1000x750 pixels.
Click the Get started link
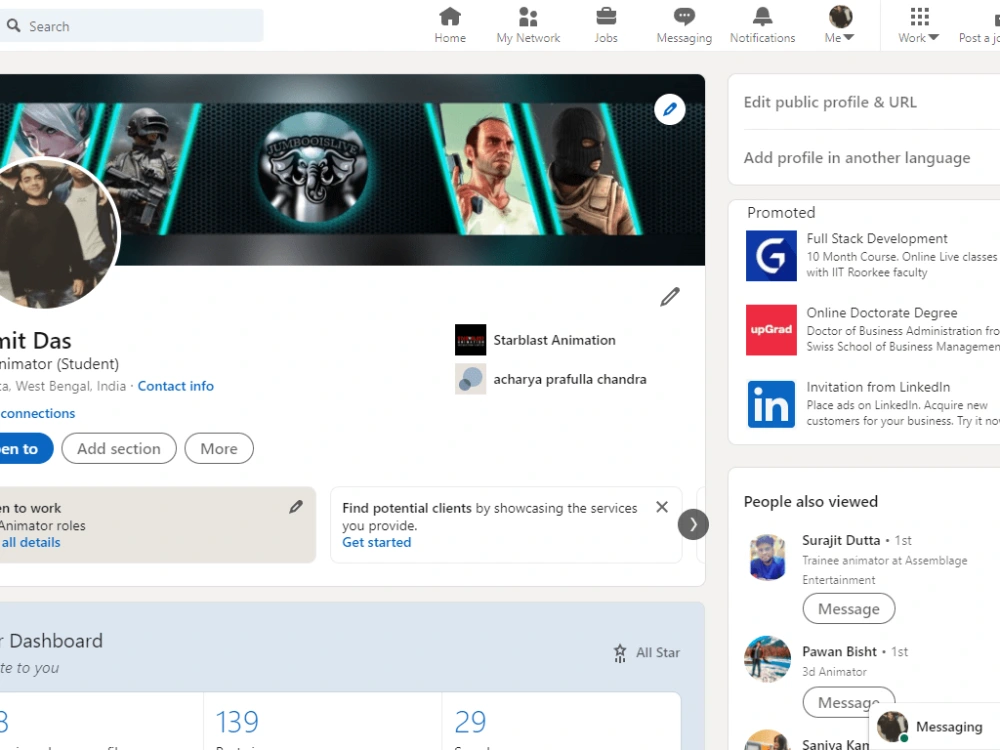point(376,542)
